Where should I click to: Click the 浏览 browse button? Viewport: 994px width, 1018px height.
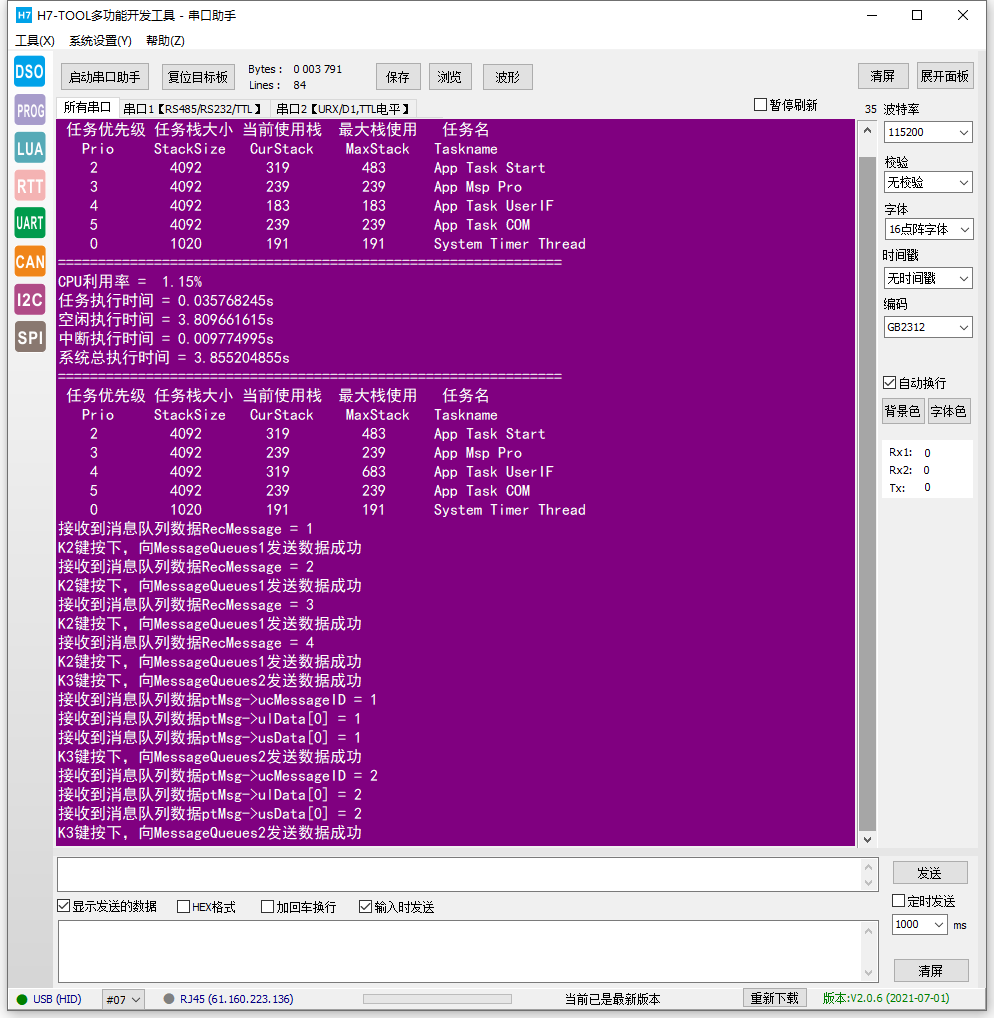[449, 77]
